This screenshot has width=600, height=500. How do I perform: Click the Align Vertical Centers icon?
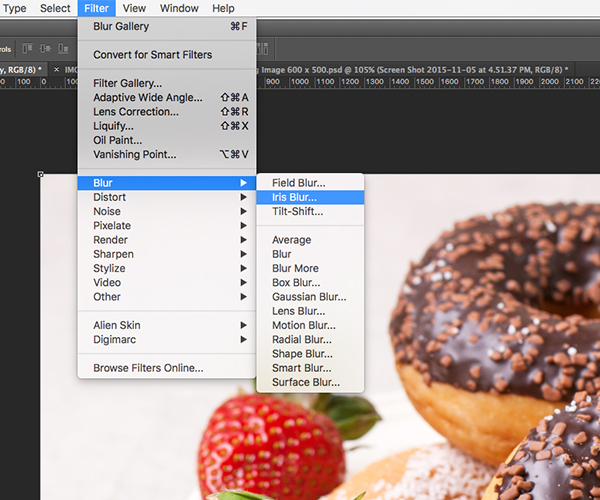pyautogui.click(x=45, y=49)
